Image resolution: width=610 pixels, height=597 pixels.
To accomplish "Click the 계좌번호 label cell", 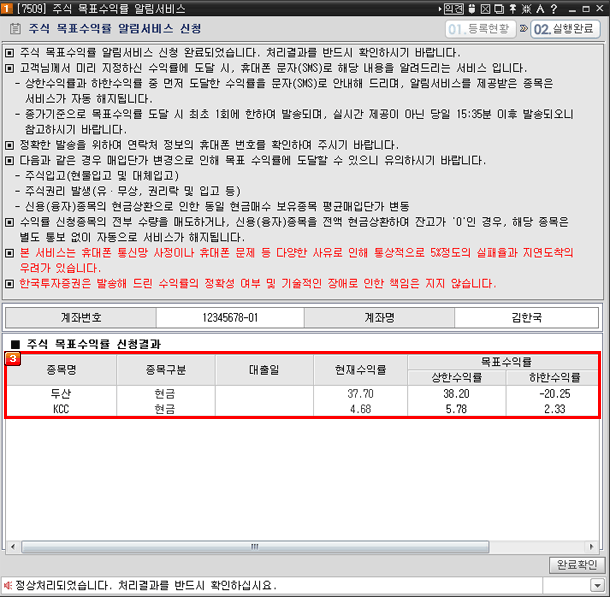I will pos(81,318).
